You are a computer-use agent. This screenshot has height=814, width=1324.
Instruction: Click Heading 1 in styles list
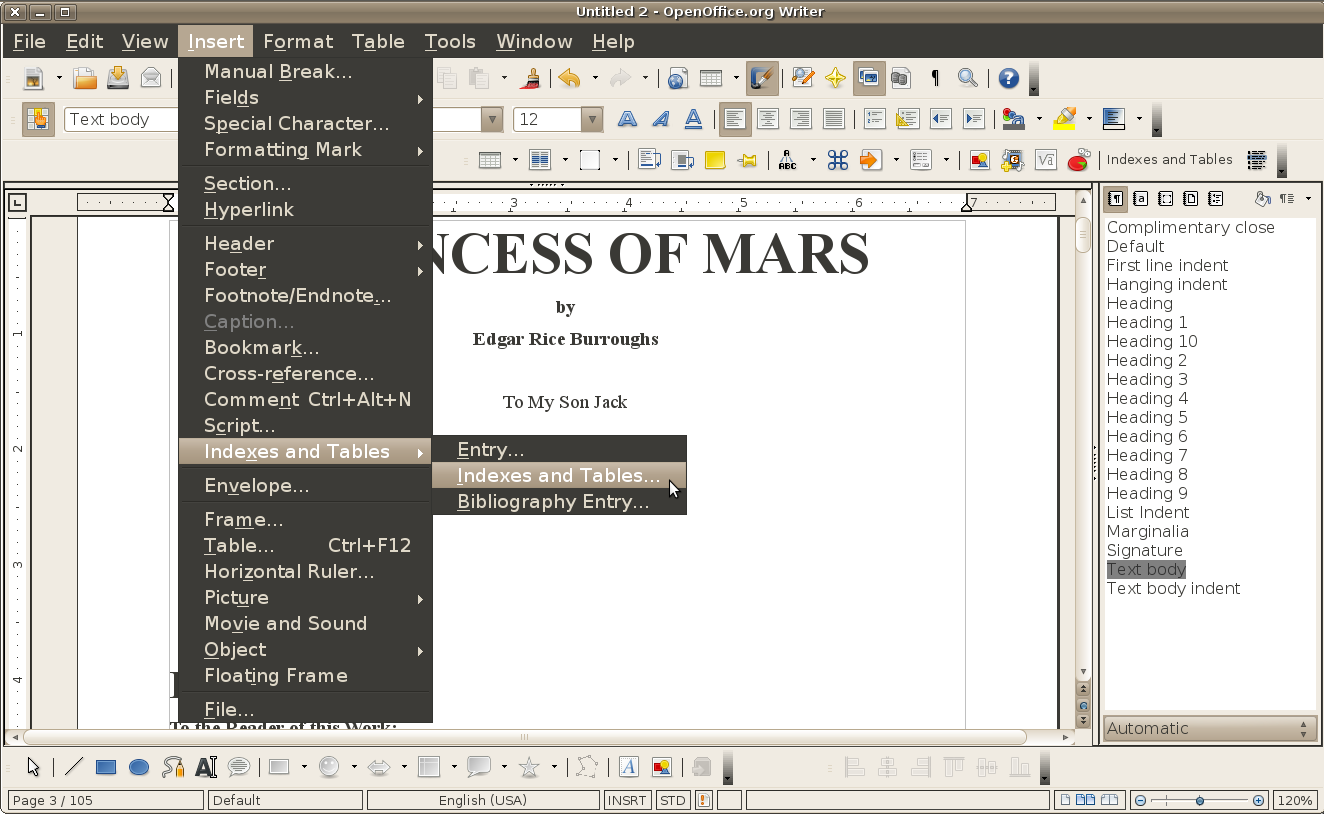[x=1146, y=322]
